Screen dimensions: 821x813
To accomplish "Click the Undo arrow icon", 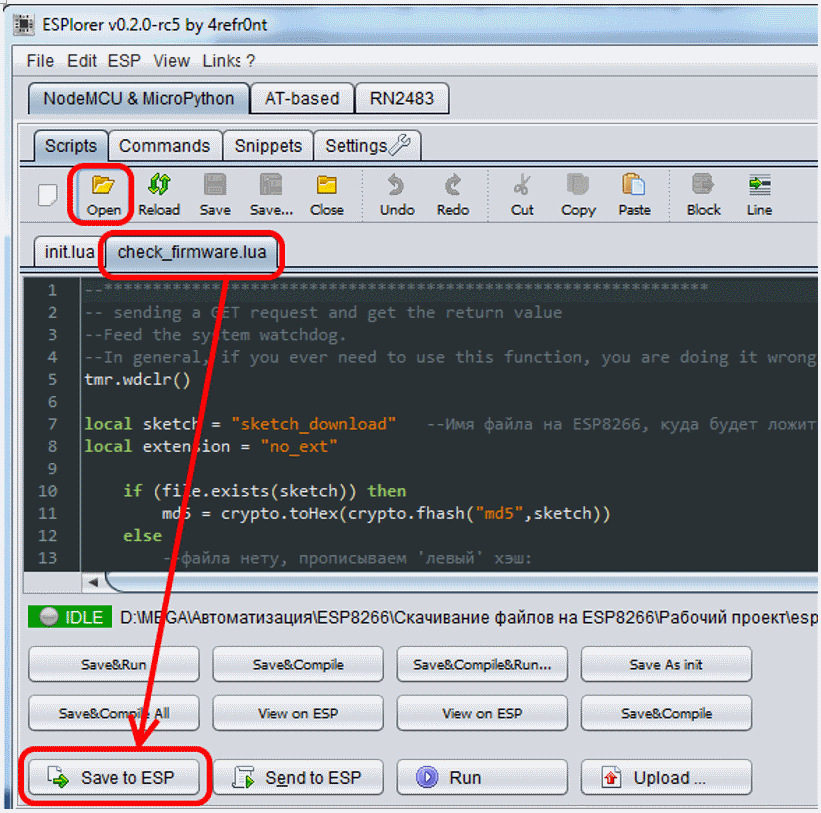I will tap(396, 195).
